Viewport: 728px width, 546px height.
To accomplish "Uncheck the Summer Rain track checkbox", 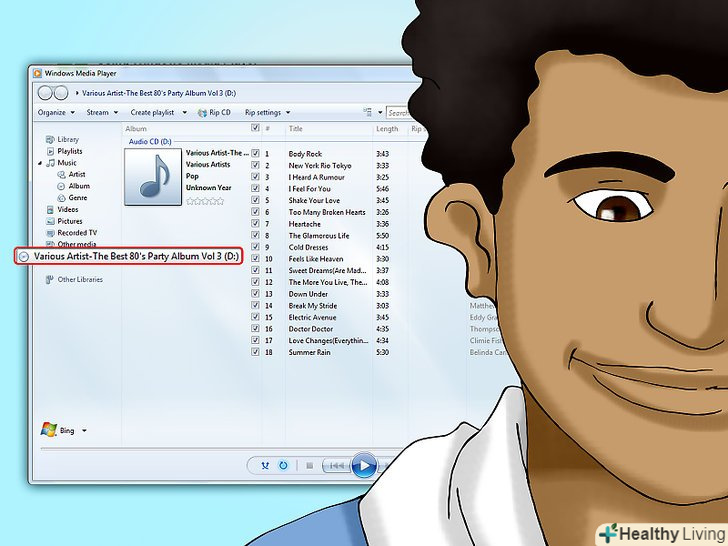I will [x=255, y=351].
